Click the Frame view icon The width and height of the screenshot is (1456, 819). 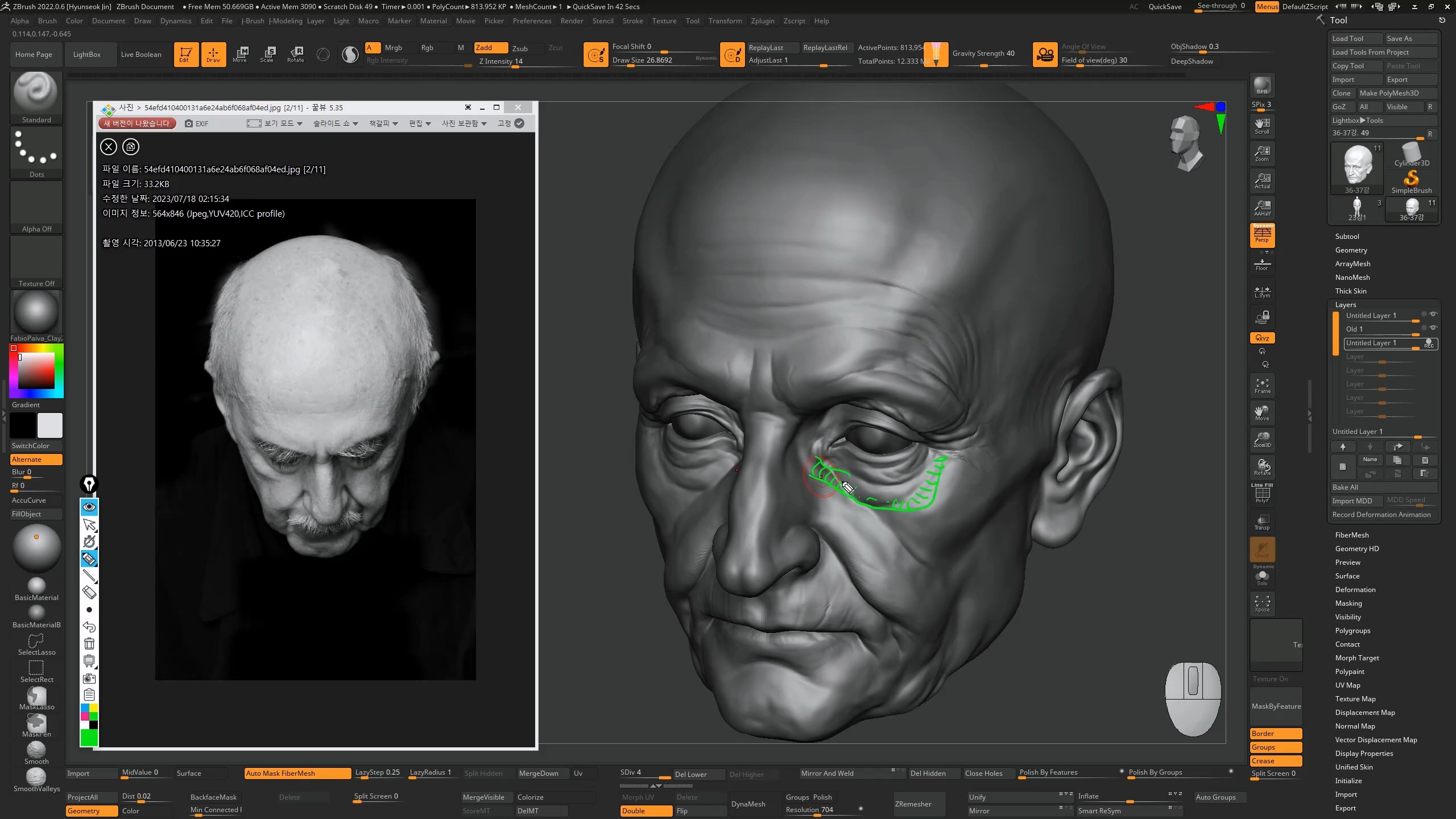click(1262, 386)
